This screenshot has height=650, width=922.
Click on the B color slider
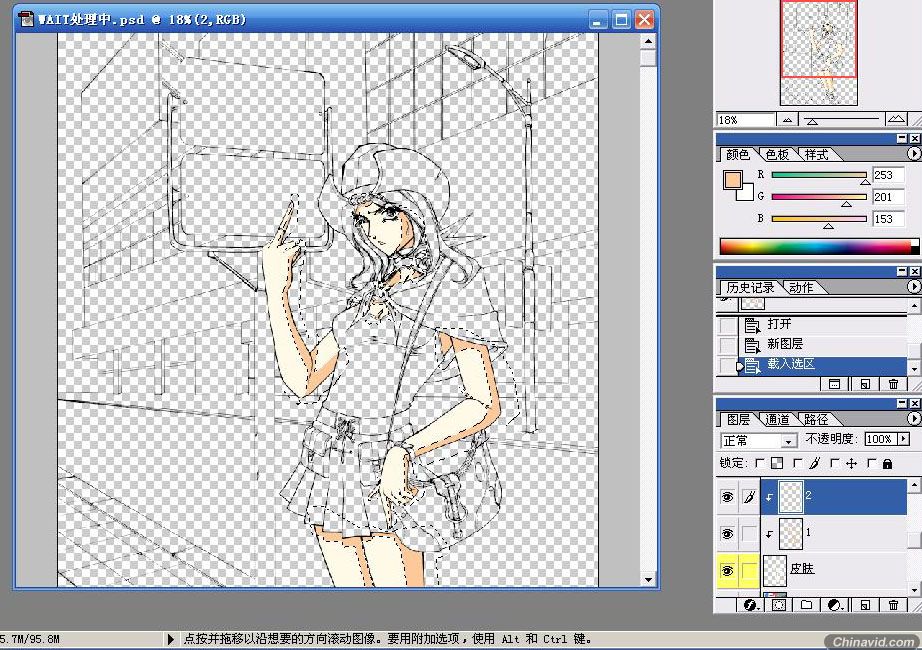[819, 219]
